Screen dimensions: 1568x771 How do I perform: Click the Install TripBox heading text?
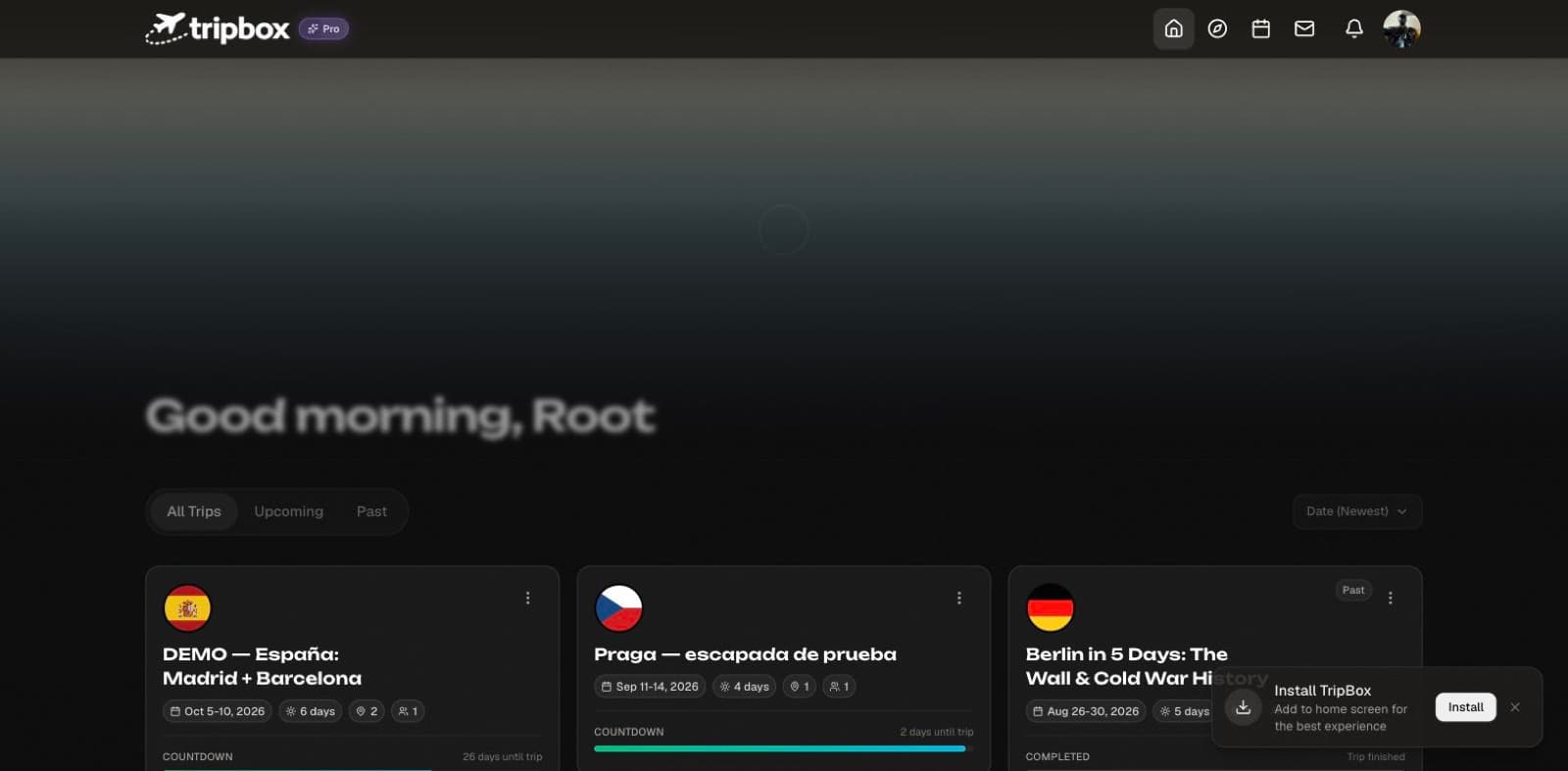pos(1322,691)
